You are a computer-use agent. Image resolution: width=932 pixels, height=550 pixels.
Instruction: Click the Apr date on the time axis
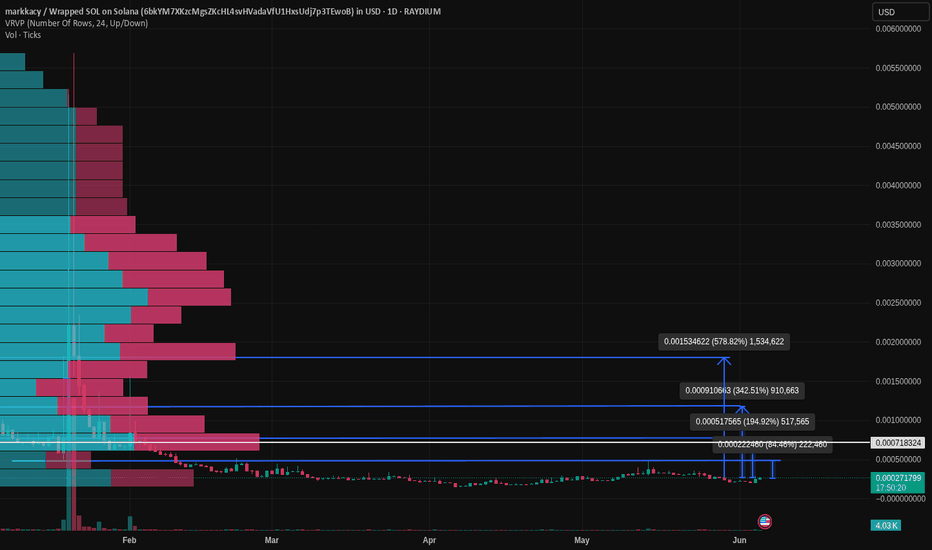pos(429,540)
